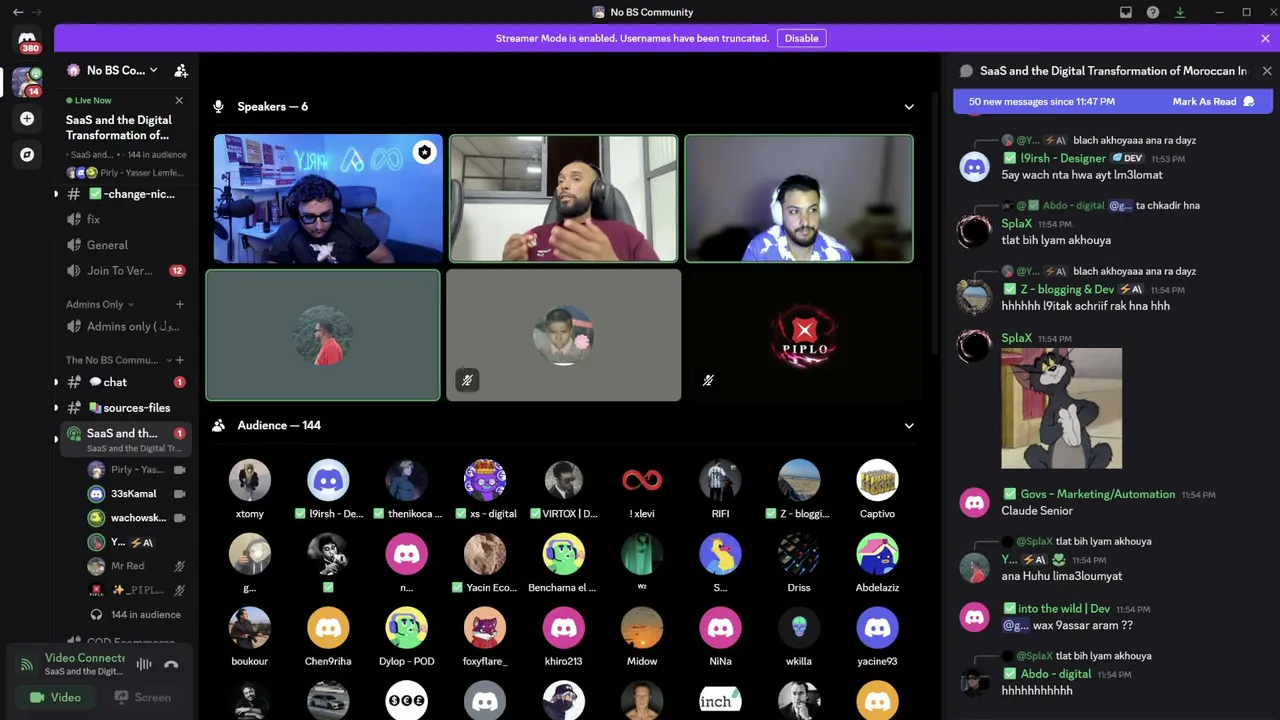Open Driss's audience avatar

(x=799, y=554)
